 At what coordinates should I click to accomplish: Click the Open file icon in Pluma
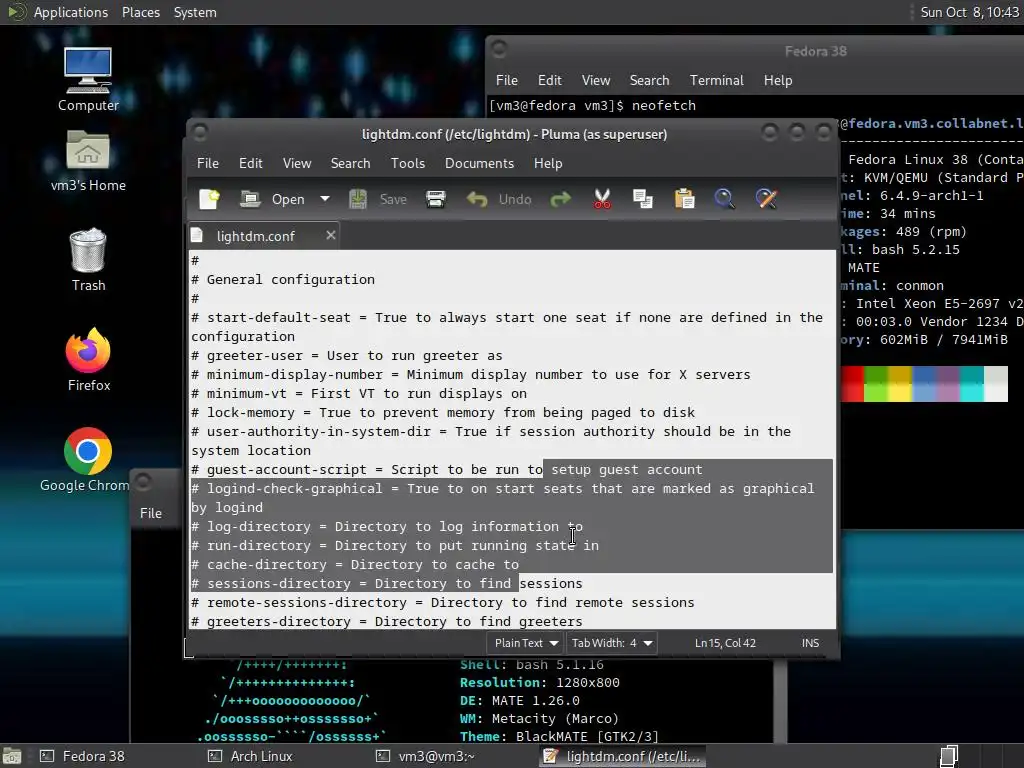pyautogui.click(x=250, y=199)
